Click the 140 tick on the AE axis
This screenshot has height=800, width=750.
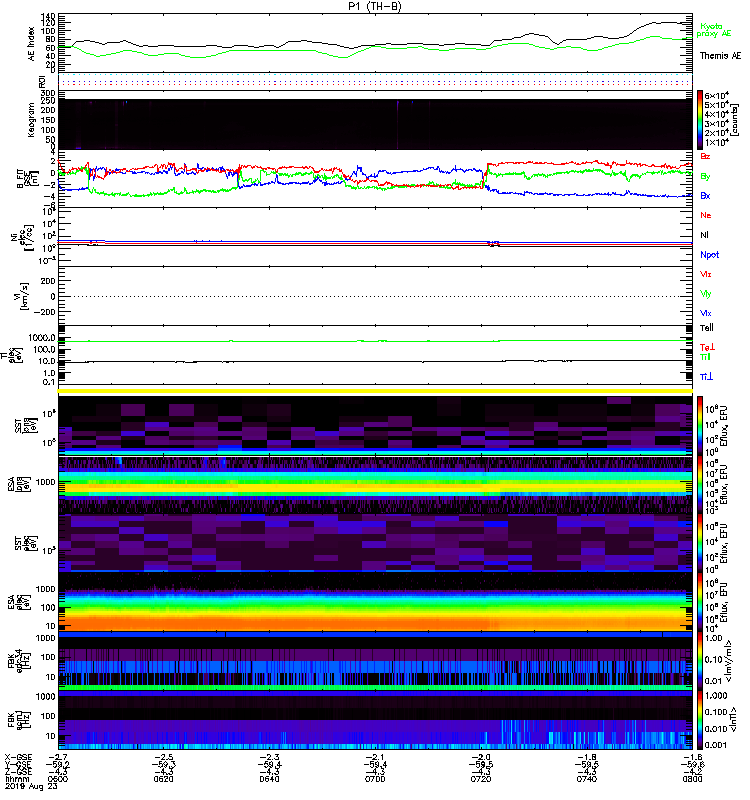pyautogui.click(x=48, y=17)
